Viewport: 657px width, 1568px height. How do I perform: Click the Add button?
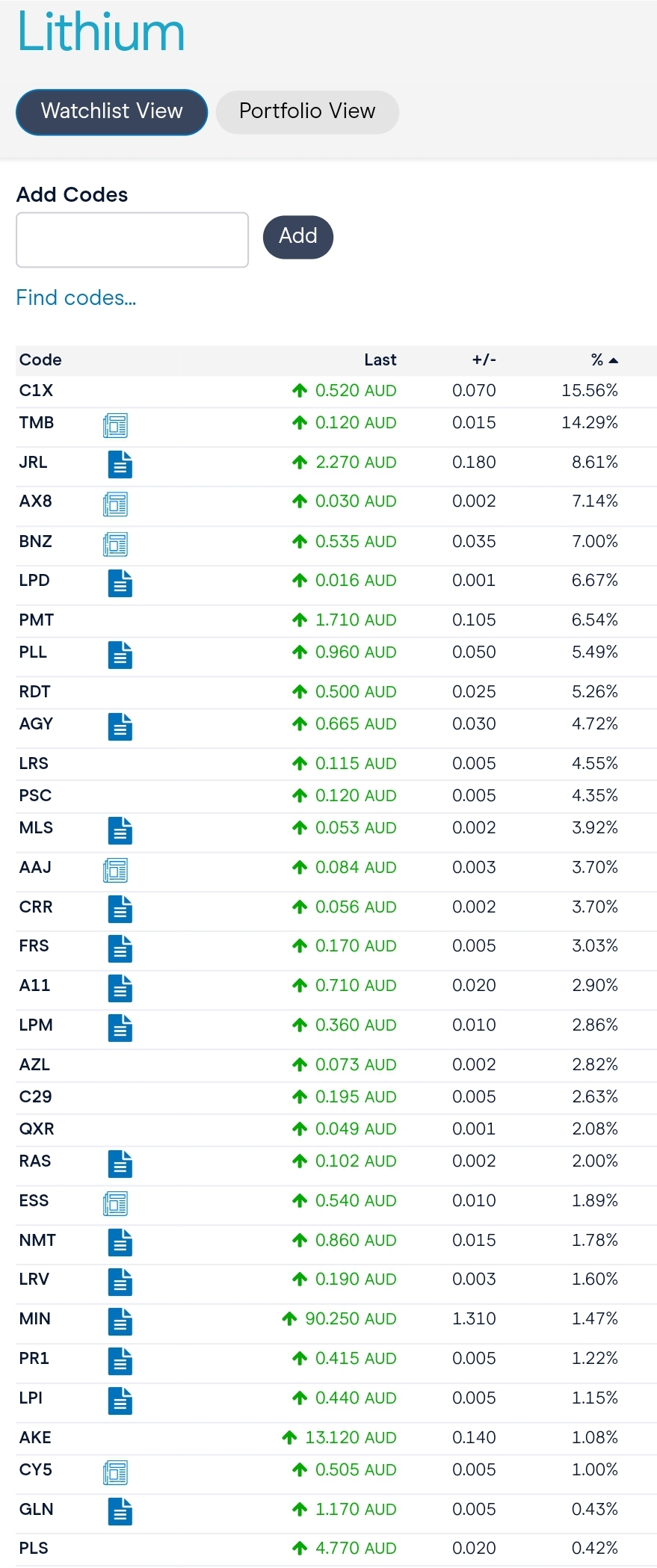298,237
